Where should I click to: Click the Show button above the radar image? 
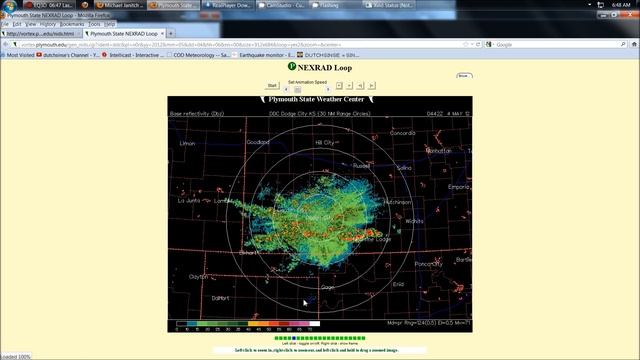click(x=464, y=76)
